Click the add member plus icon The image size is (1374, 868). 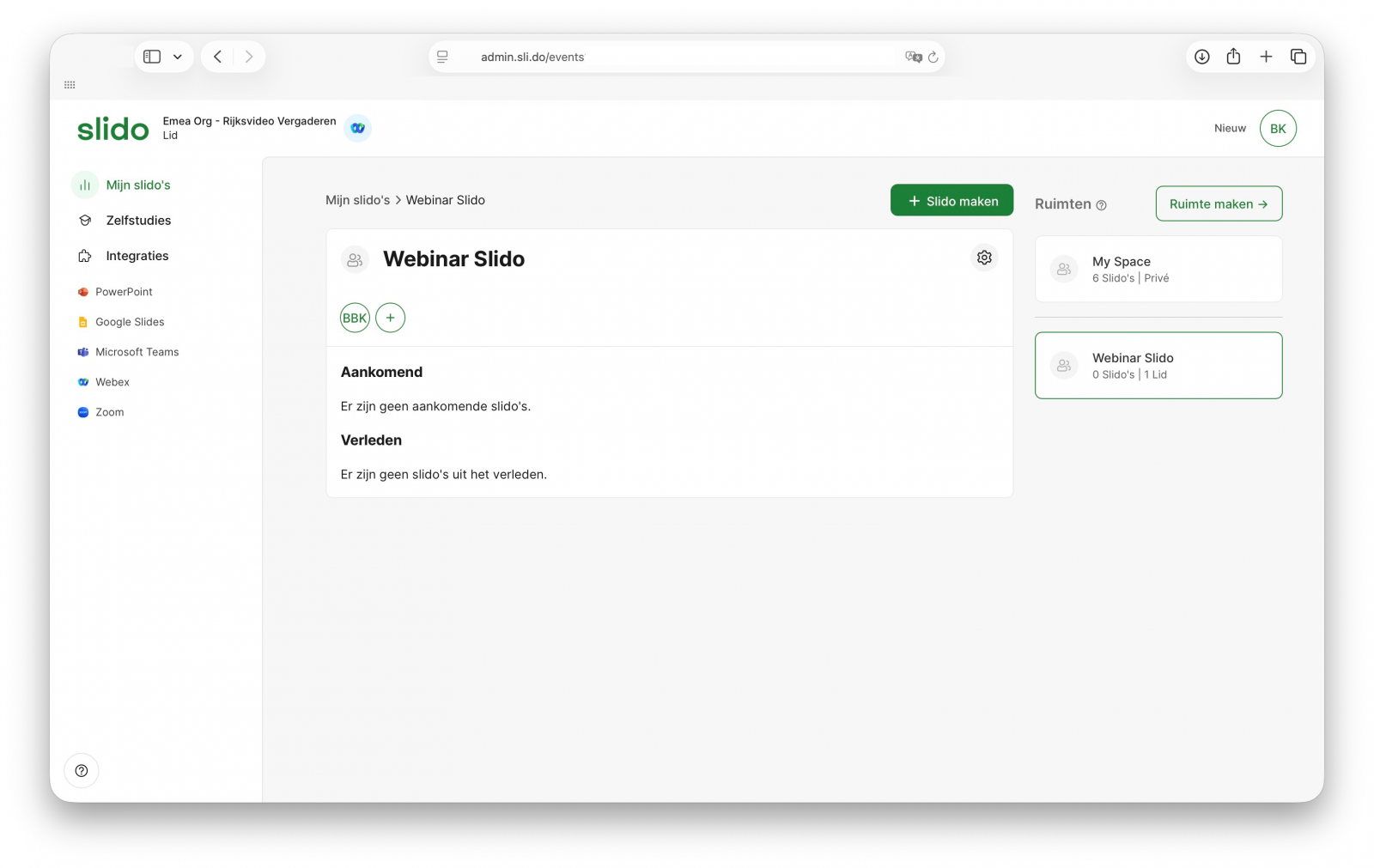point(390,318)
